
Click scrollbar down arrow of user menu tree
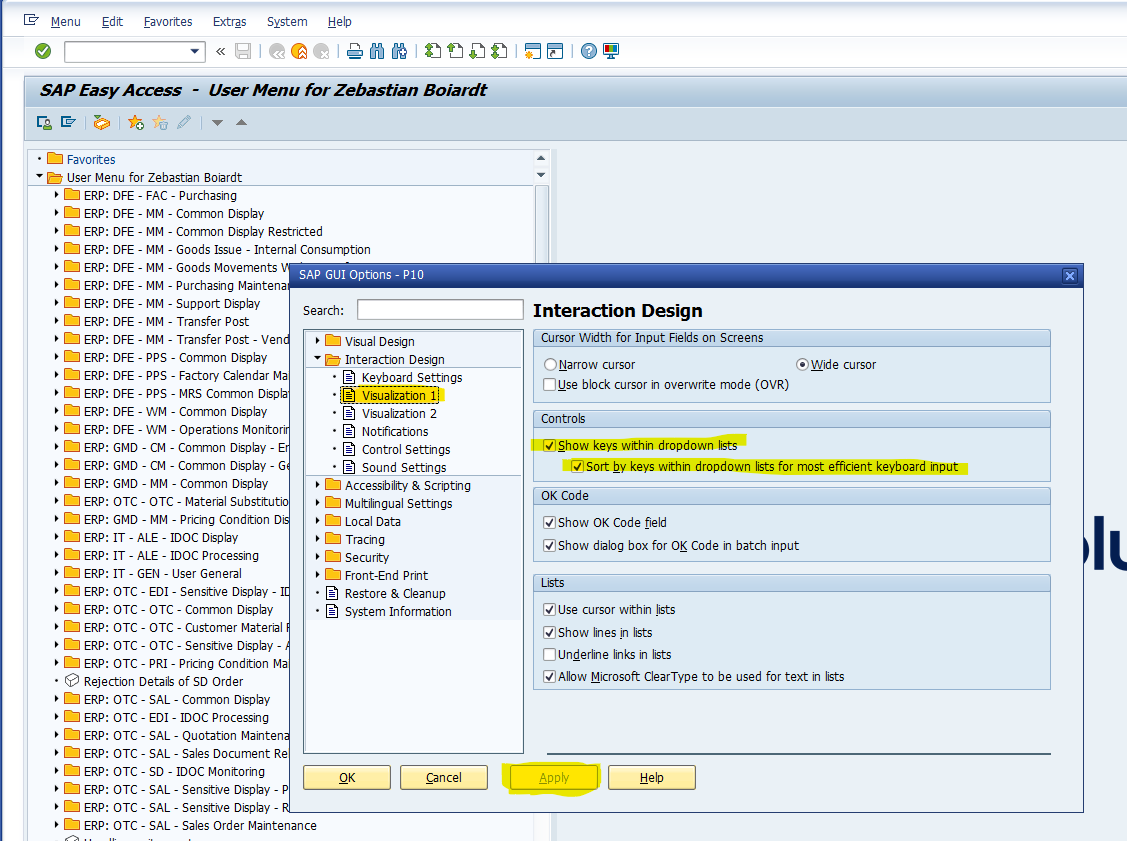(x=541, y=175)
